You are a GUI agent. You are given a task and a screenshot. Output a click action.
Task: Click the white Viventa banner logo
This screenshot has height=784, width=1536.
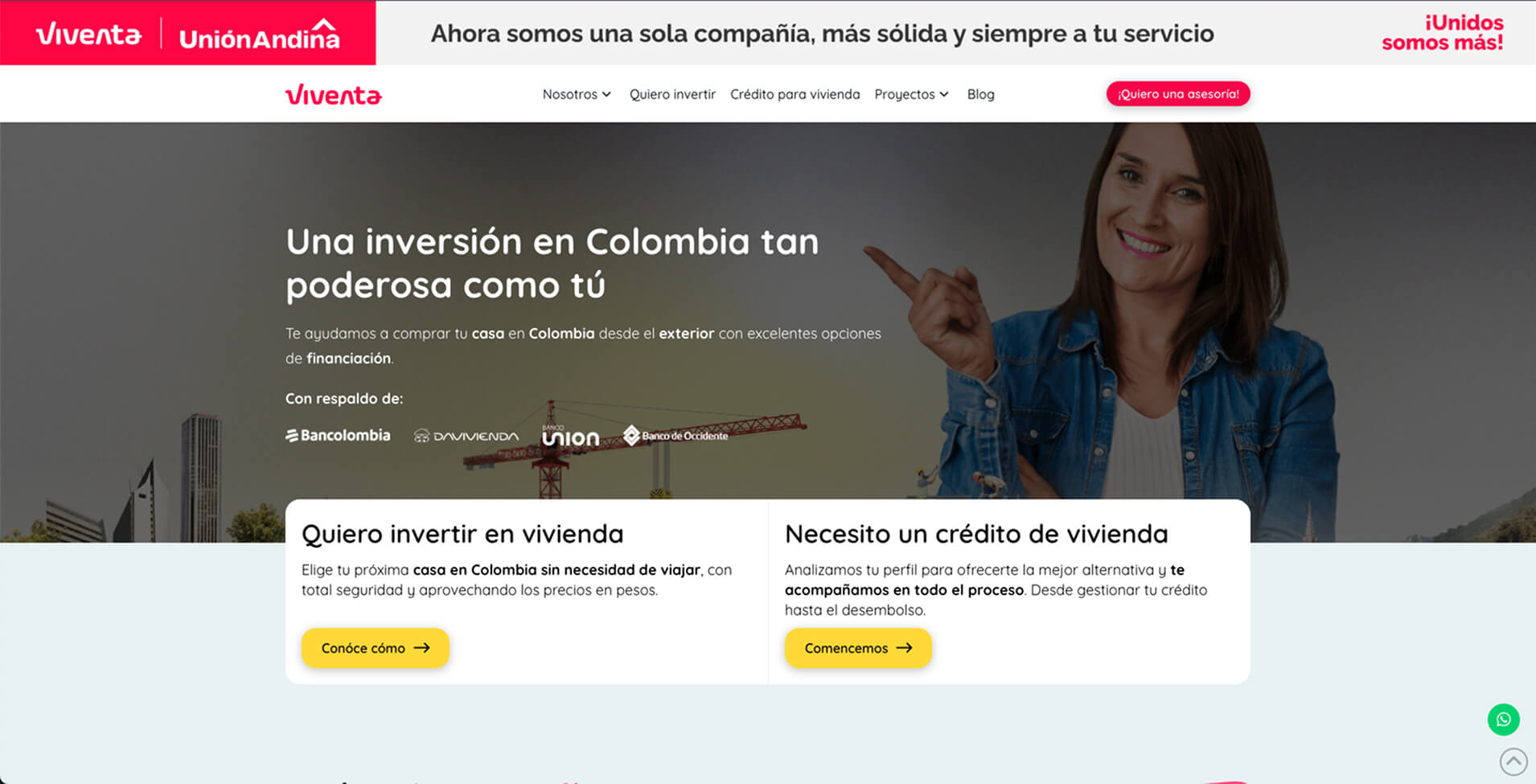(88, 35)
